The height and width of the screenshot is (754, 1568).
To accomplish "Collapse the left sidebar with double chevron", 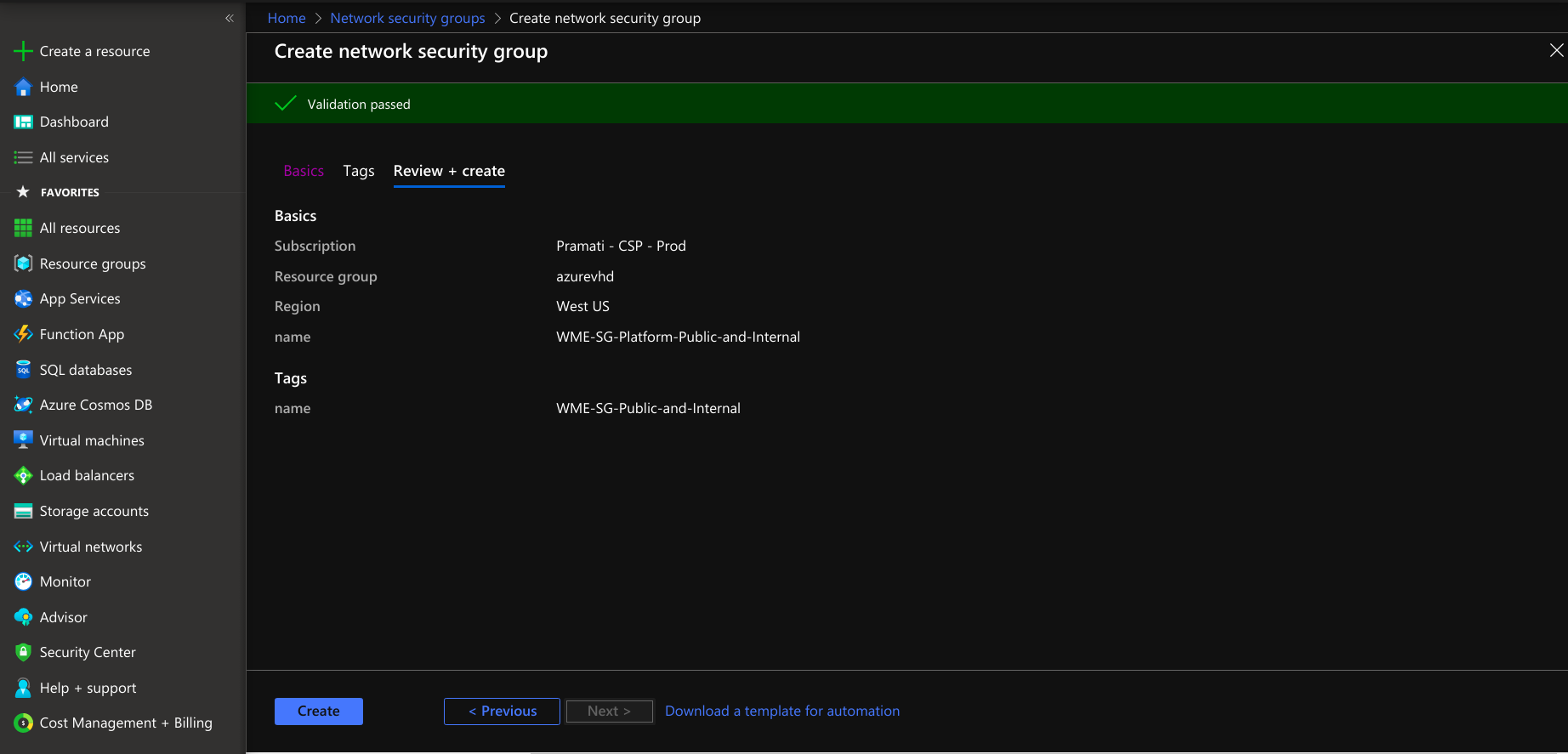I will tap(229, 18).
